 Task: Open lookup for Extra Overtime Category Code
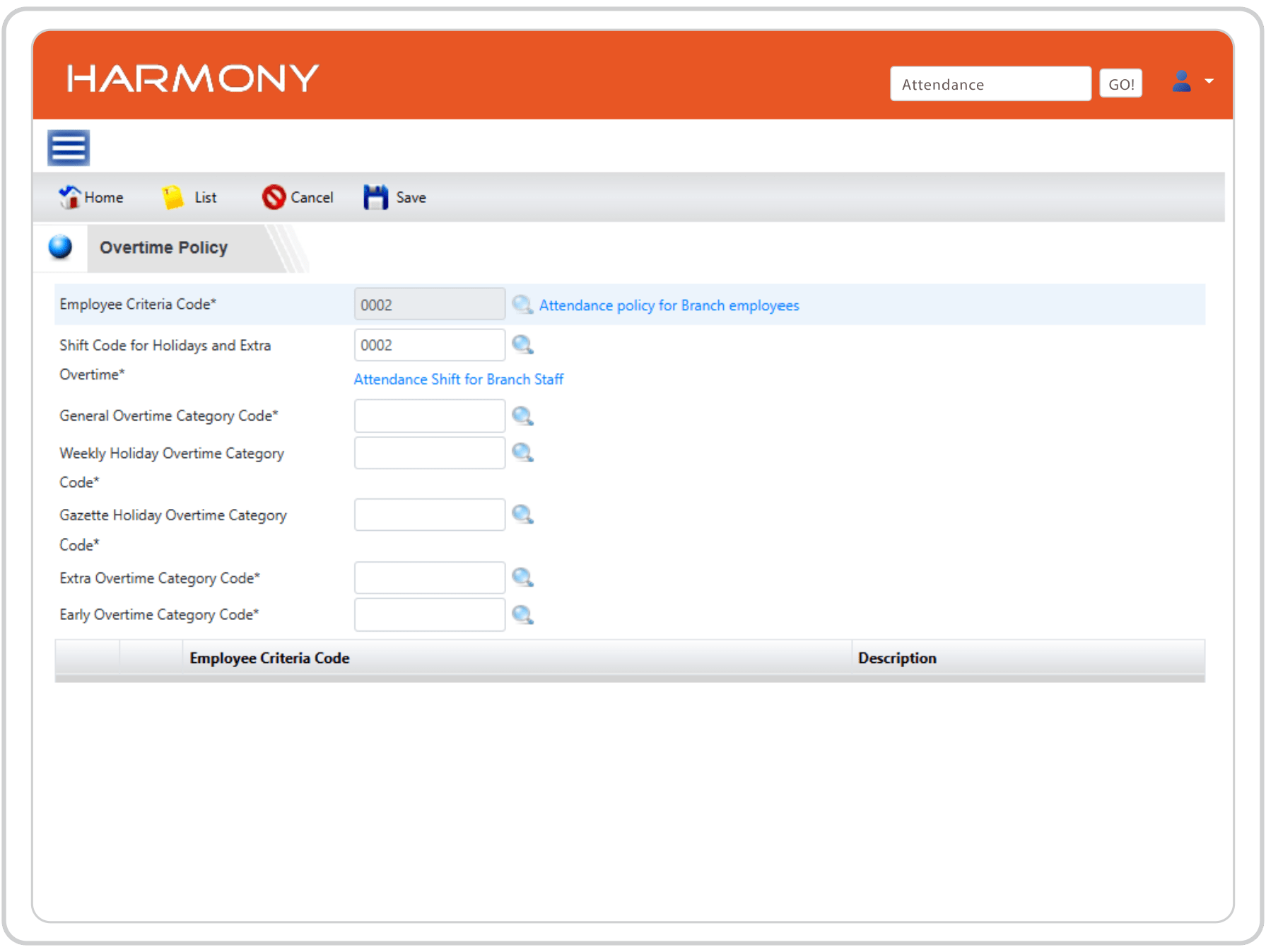pyautogui.click(x=522, y=577)
